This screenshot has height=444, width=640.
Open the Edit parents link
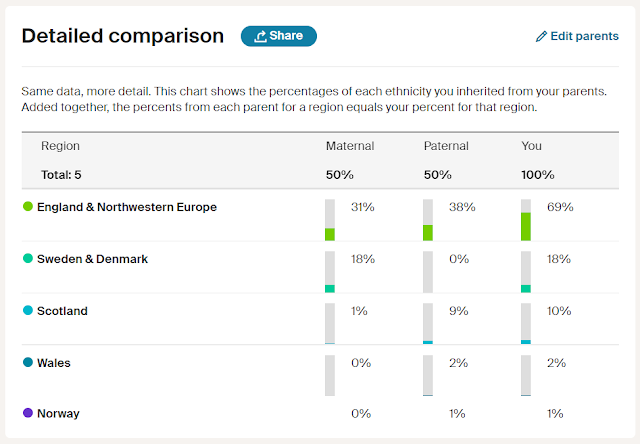(584, 36)
